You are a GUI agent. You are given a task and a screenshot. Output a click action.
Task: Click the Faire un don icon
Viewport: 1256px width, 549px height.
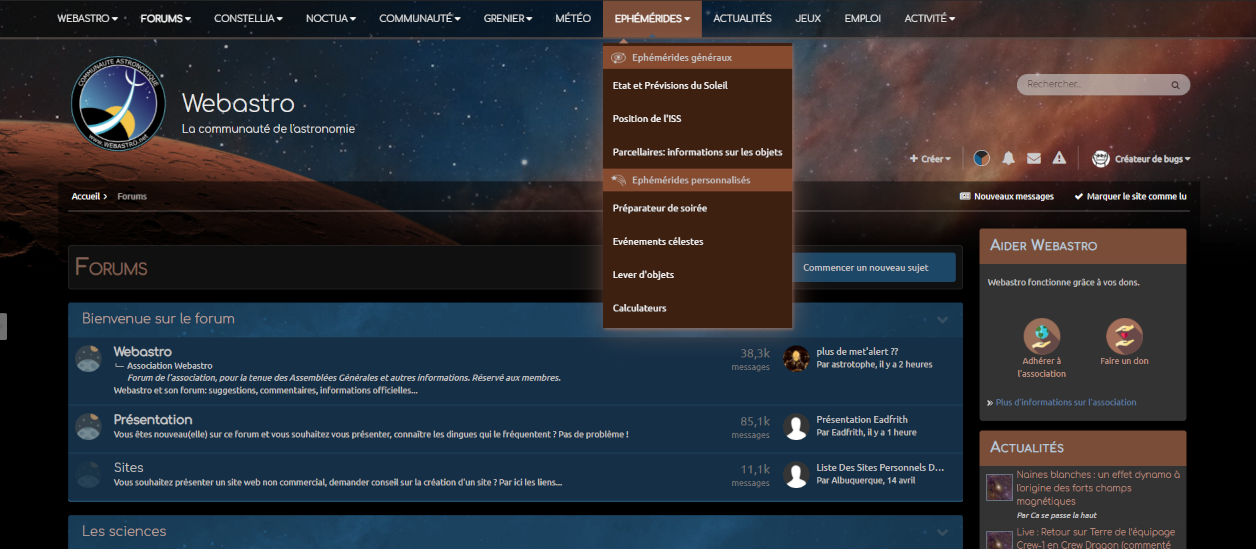pyautogui.click(x=1124, y=335)
